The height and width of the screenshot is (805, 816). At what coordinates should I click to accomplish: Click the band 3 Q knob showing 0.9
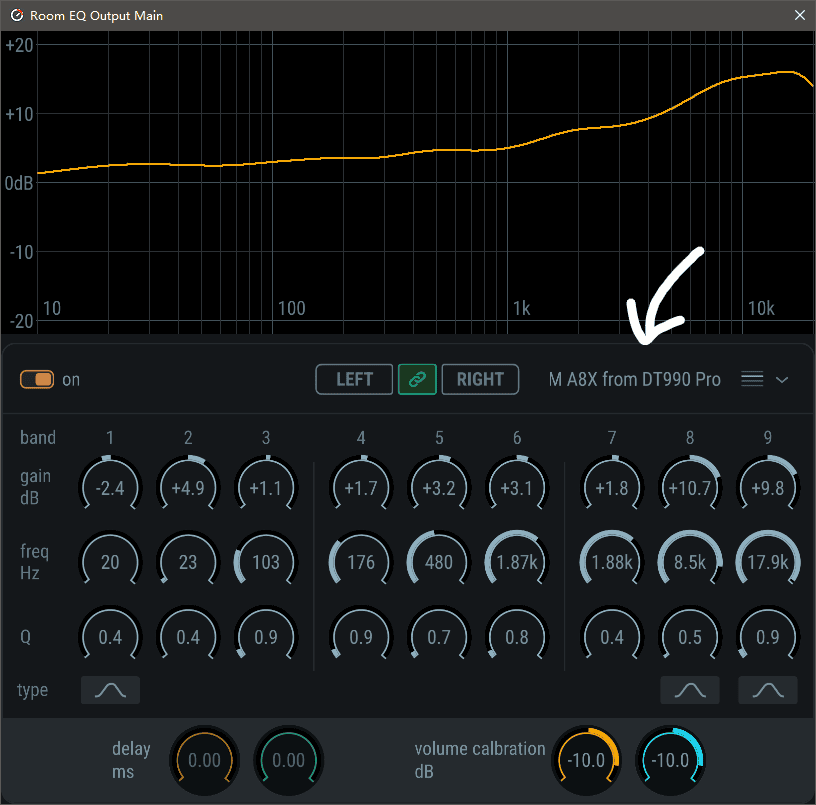pyautogui.click(x=266, y=637)
